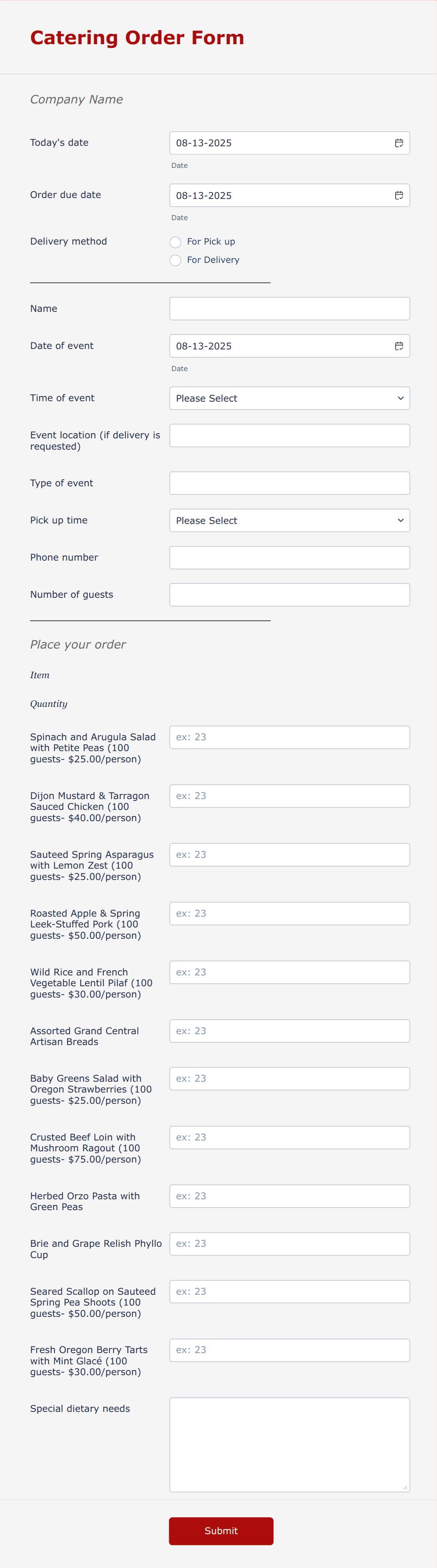Select the For Pick up option
This screenshot has width=437, height=1568.
point(175,242)
